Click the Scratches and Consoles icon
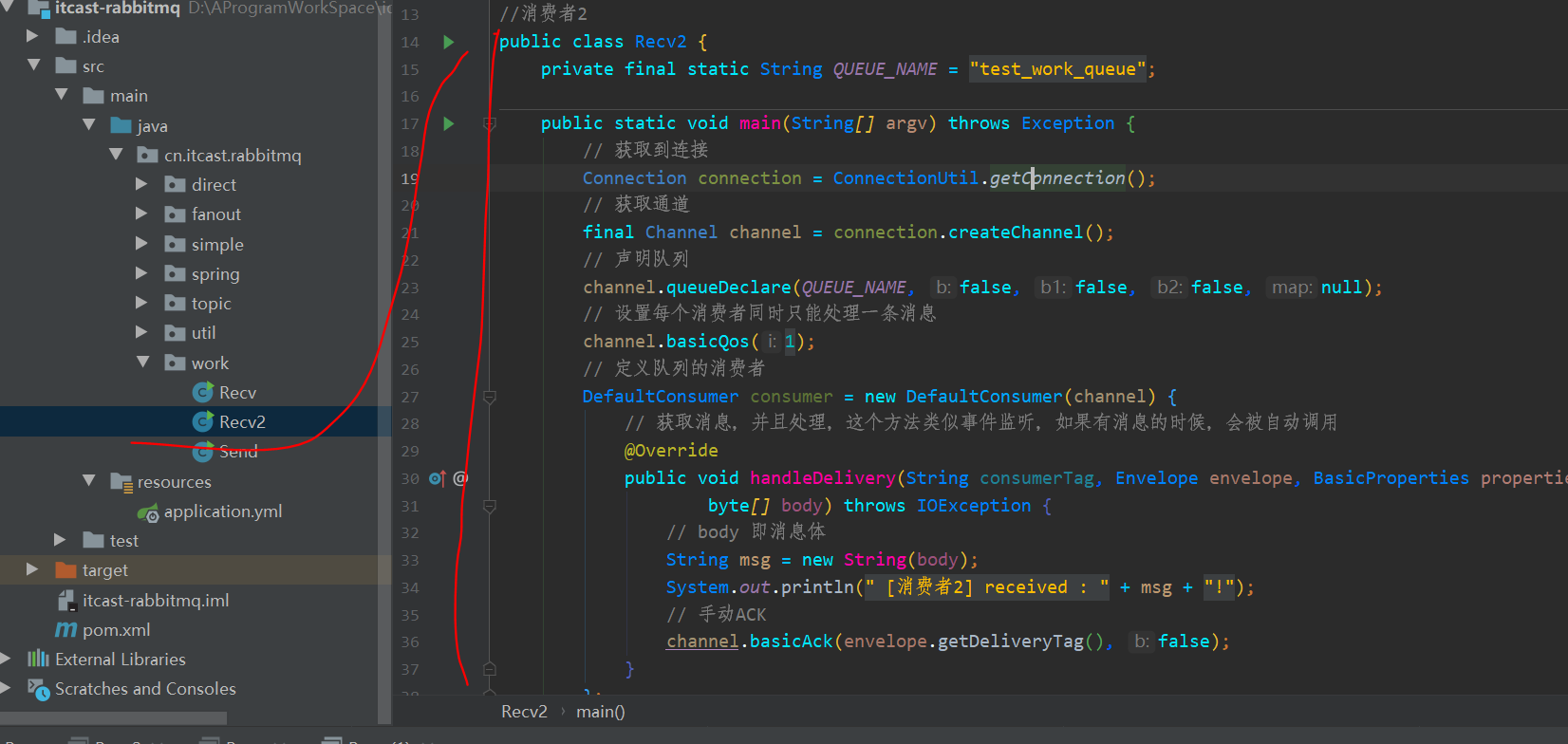 click(39, 689)
